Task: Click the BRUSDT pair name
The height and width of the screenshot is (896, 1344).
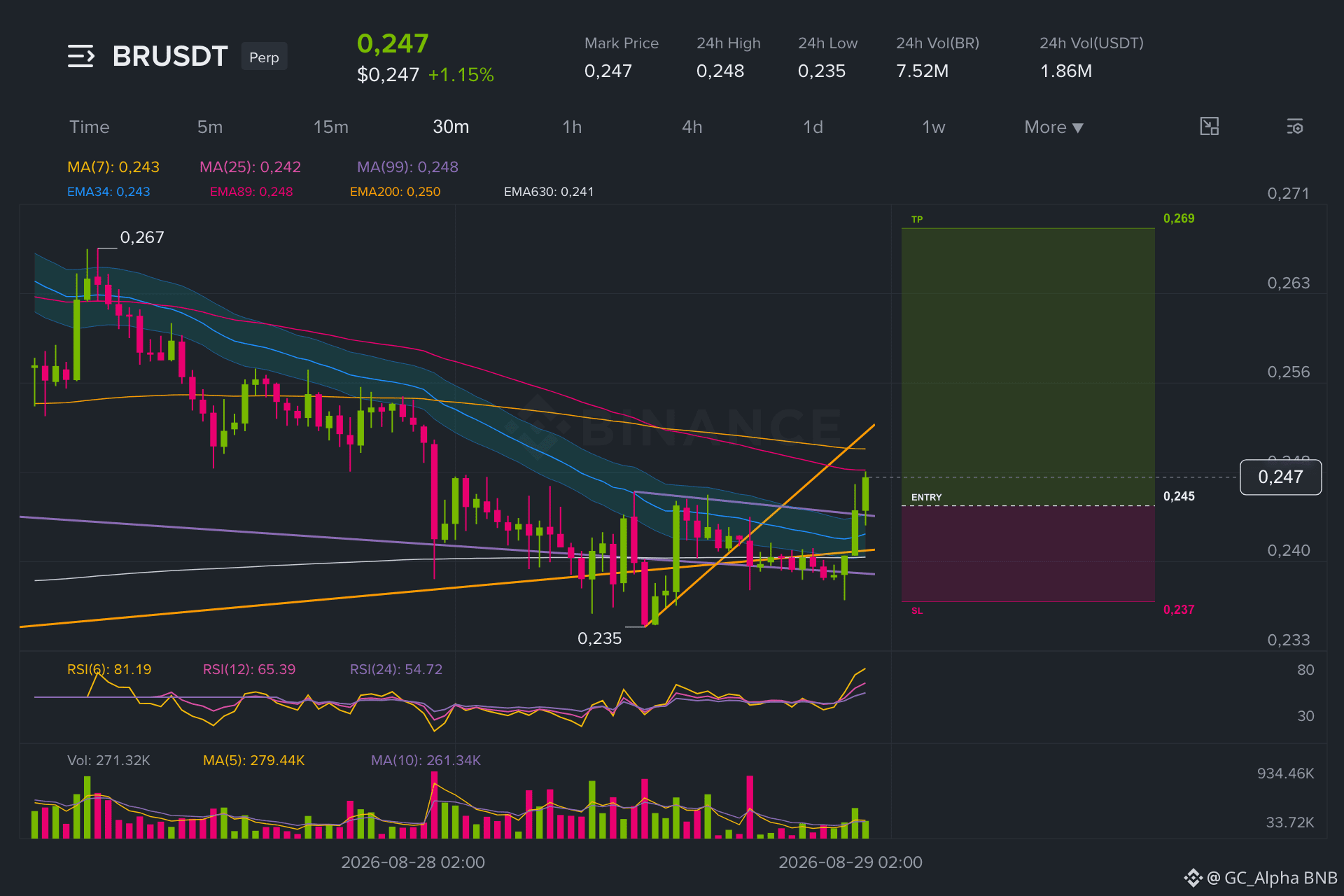Action: coord(170,56)
